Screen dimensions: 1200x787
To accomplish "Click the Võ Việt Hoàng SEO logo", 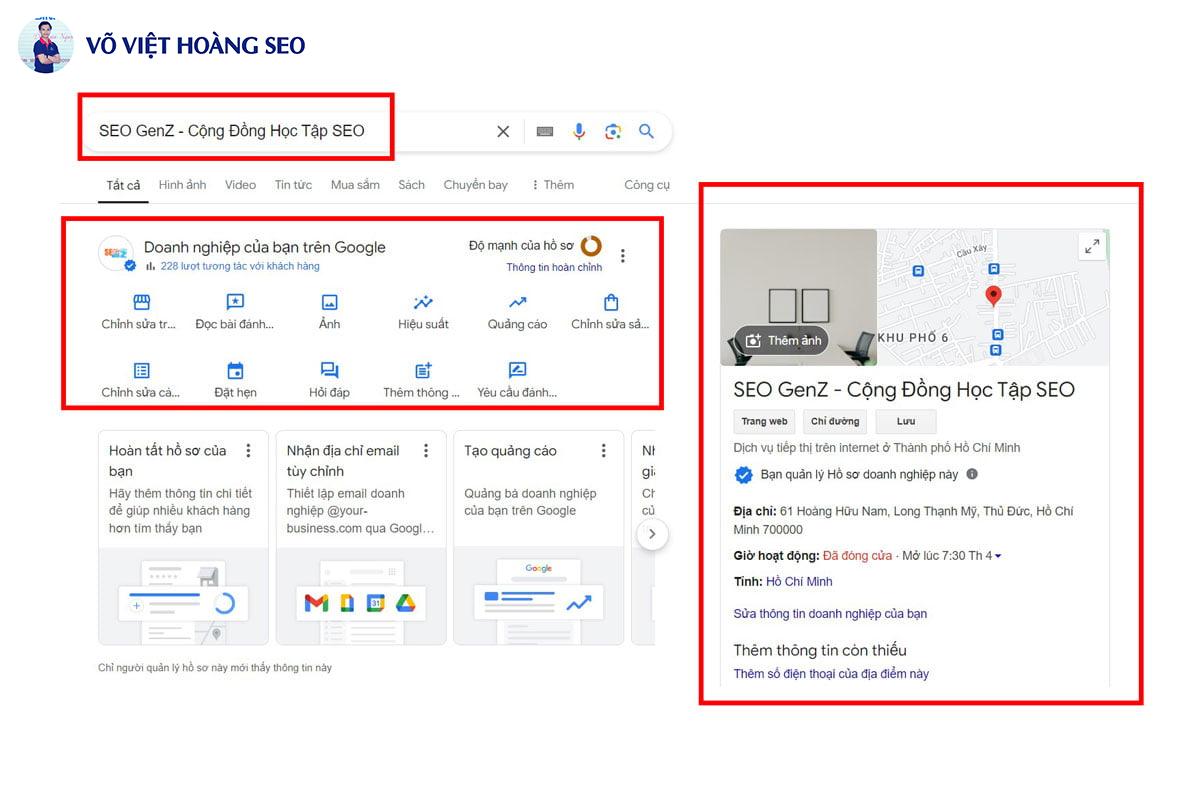I will pos(162,45).
